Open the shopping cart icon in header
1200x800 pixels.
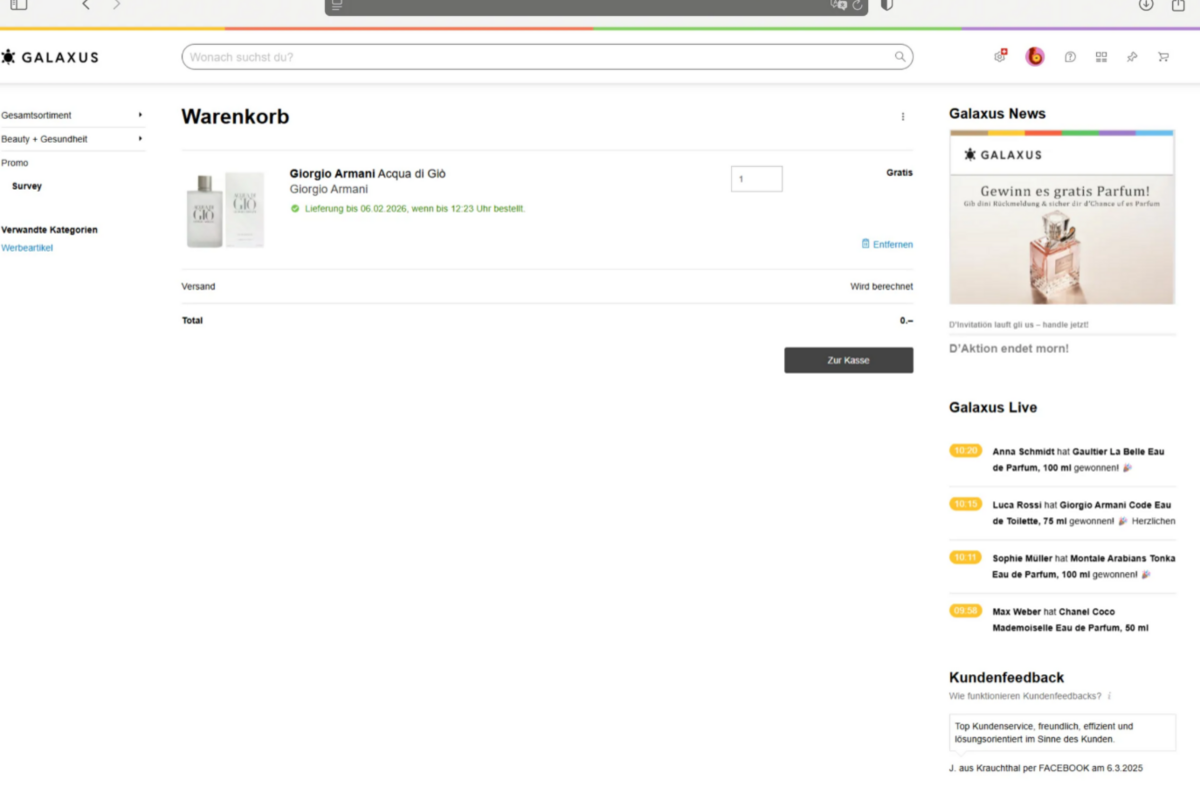pos(1163,57)
